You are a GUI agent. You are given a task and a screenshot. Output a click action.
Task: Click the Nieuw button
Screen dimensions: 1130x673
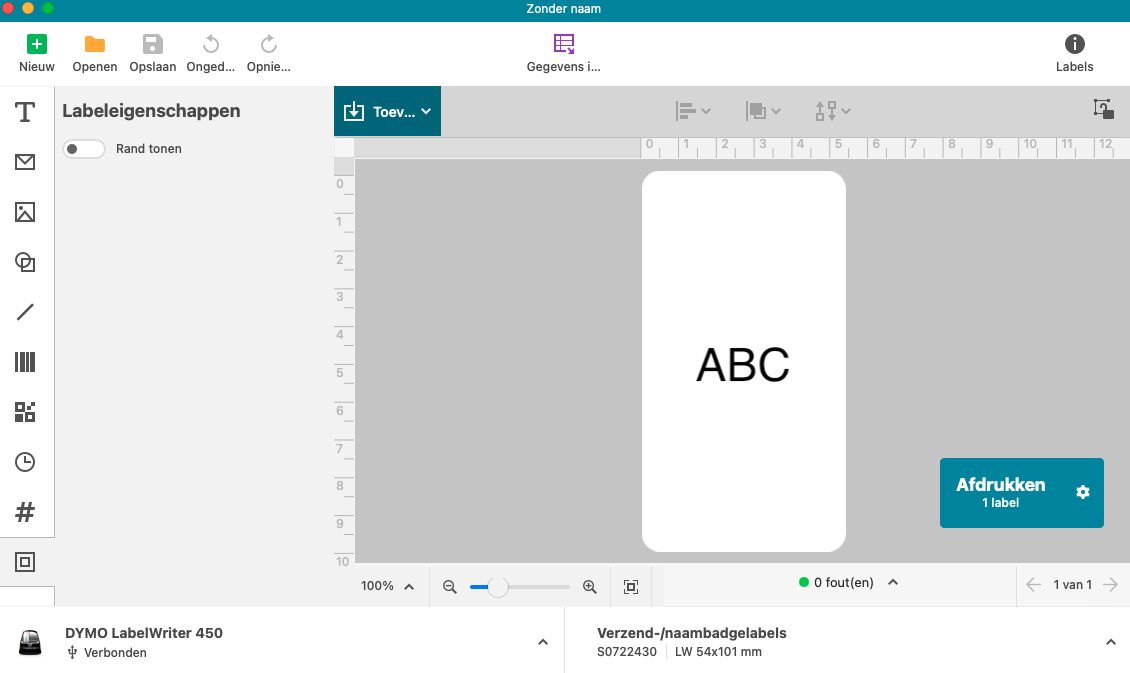coord(37,54)
